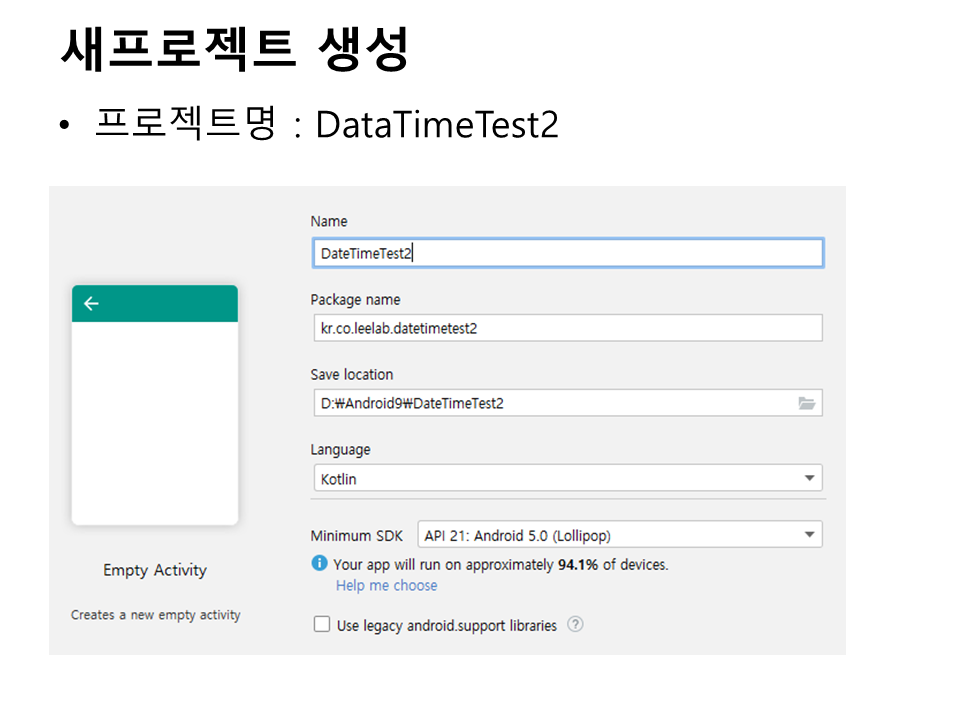
Task: Click the slide title 새프로젝트 생성
Action: (235, 47)
